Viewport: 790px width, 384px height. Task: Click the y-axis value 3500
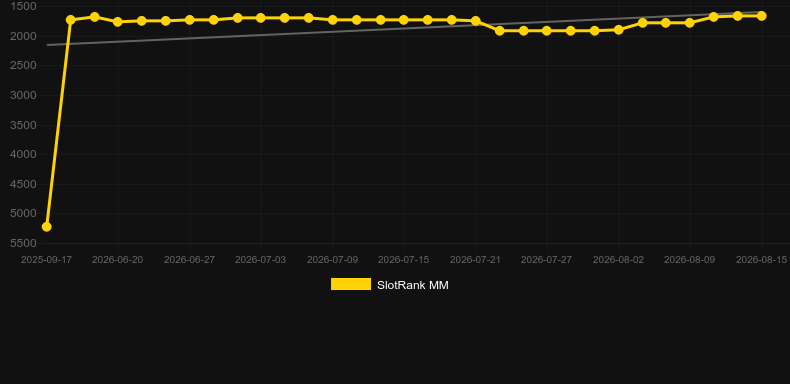24,125
